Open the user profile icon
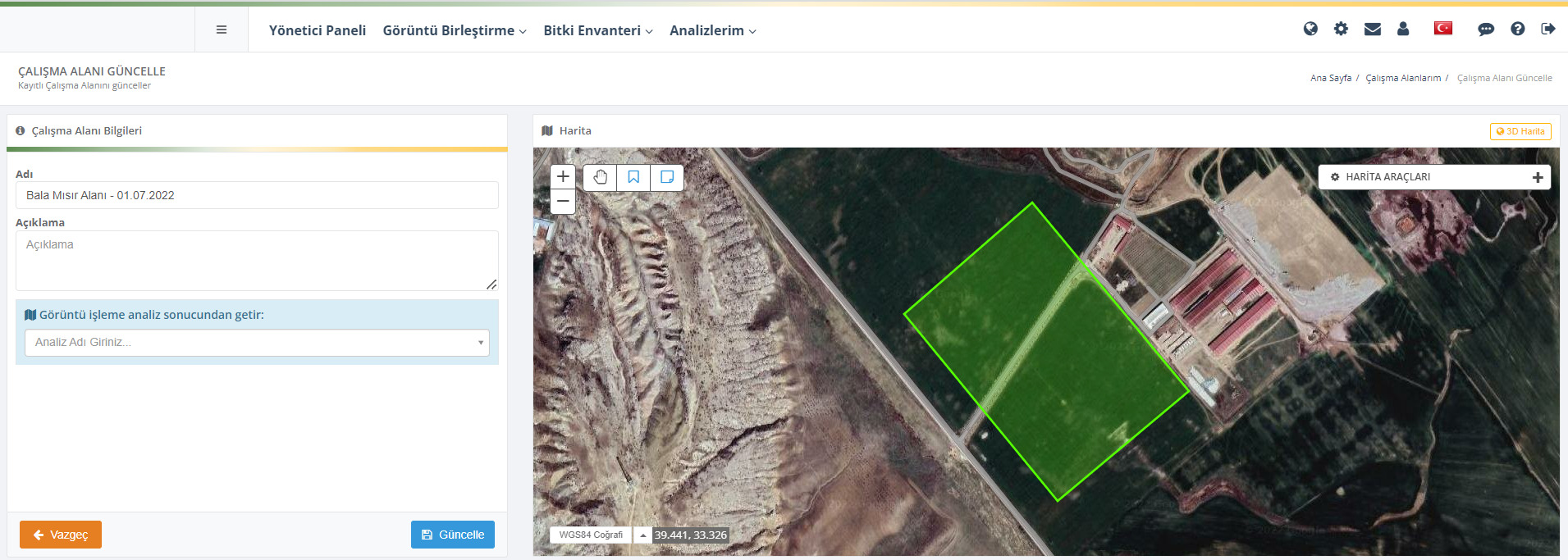This screenshot has height=560, width=1568. 1403,29
